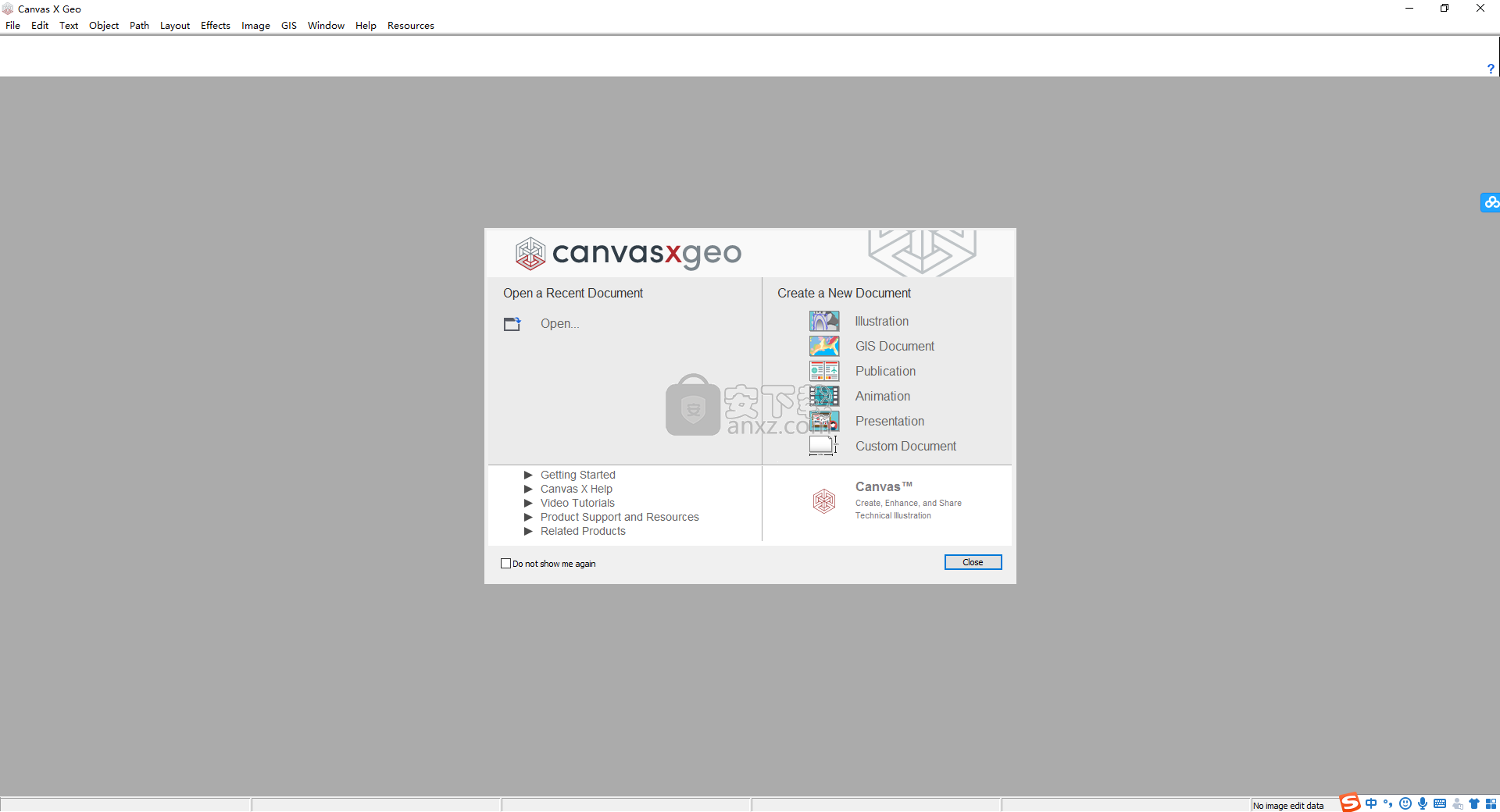Expand the Canvas X Help arrow

528,489
